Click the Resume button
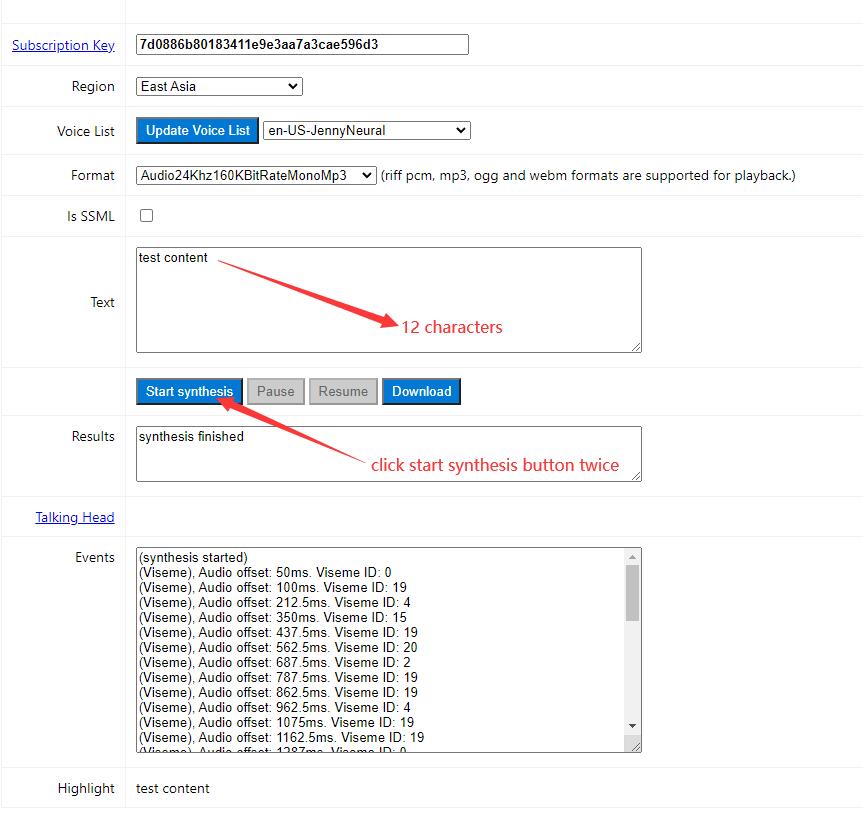This screenshot has width=863, height=813. click(343, 391)
